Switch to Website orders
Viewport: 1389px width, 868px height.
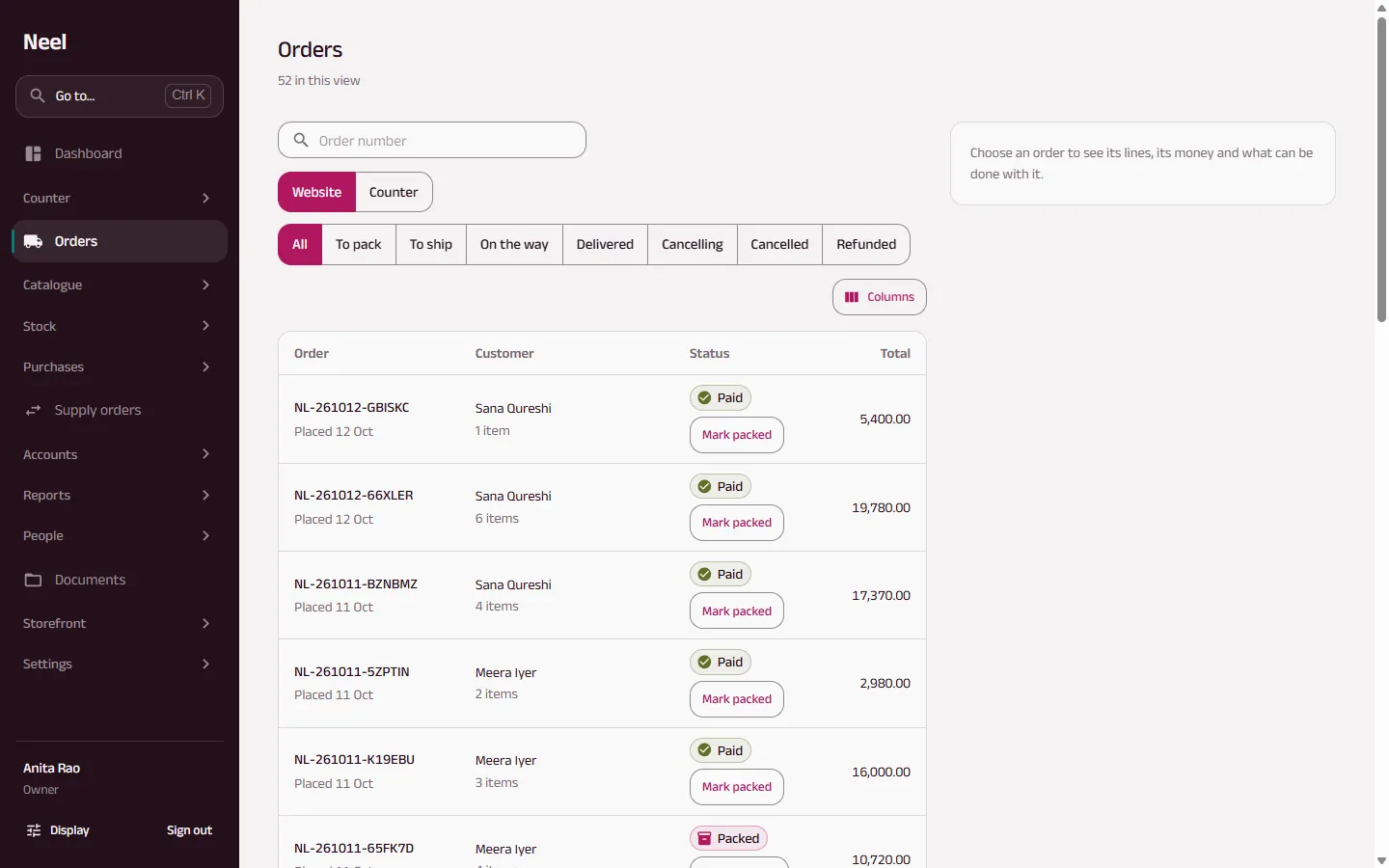coord(316,192)
